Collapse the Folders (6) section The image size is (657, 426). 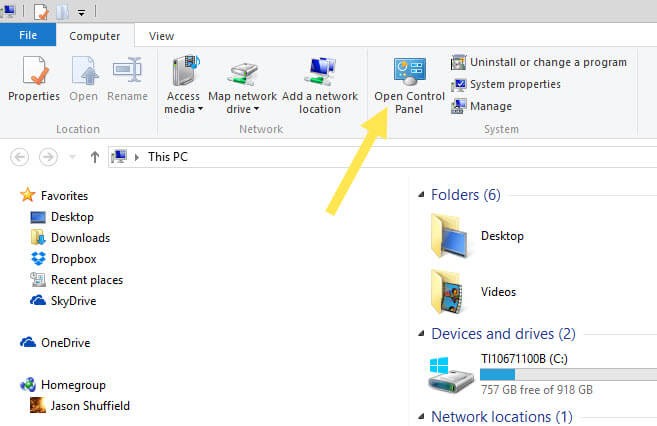(x=420, y=195)
